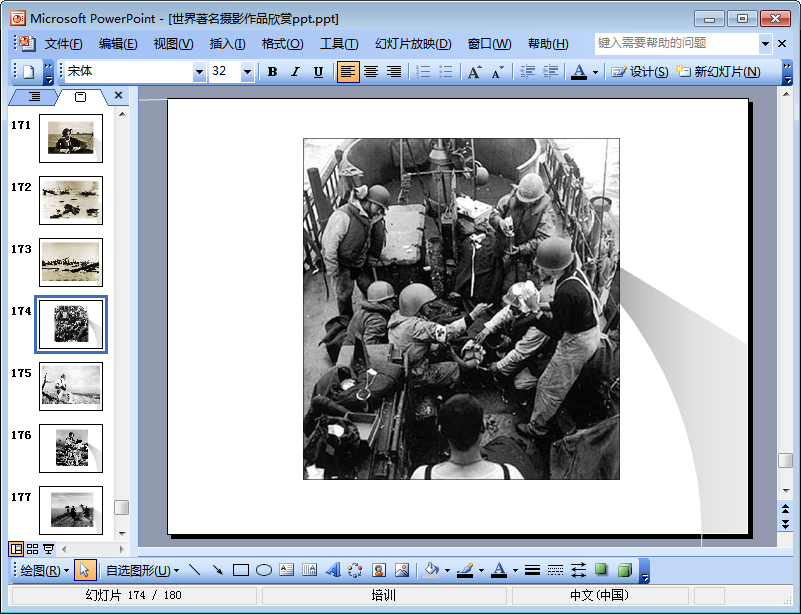Toggle Underline formatting
Screen dimensions: 801x614
tap(318, 72)
